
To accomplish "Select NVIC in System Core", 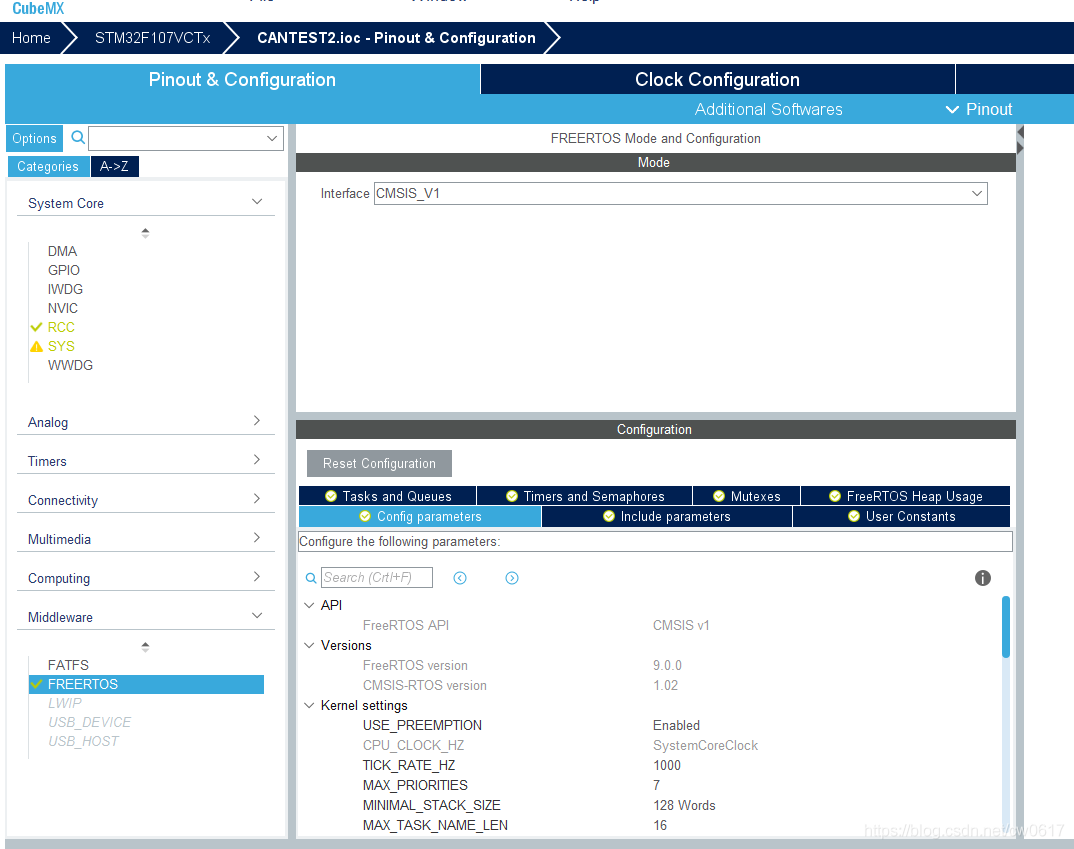I will 63,308.
